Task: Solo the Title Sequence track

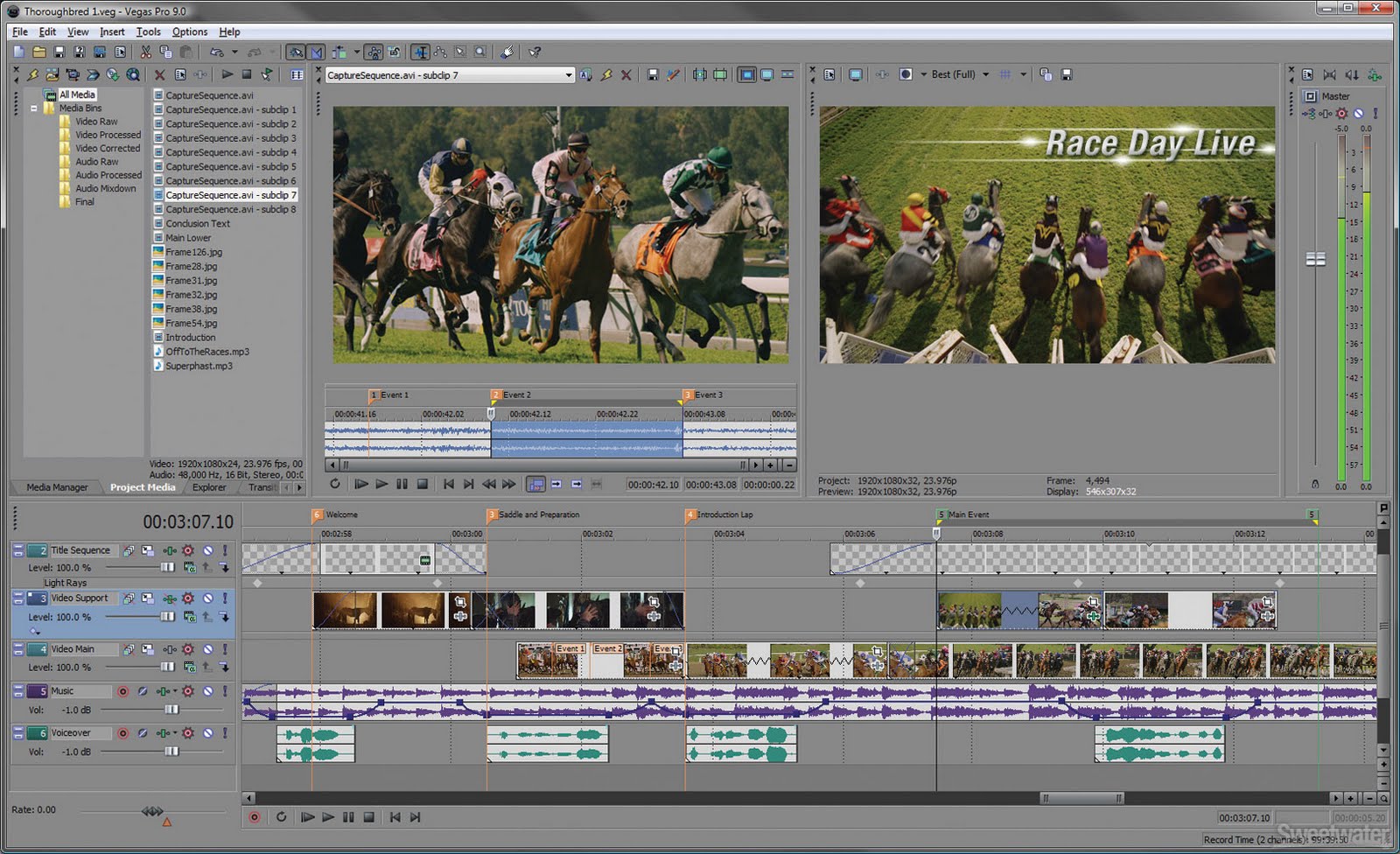Action: (225, 550)
